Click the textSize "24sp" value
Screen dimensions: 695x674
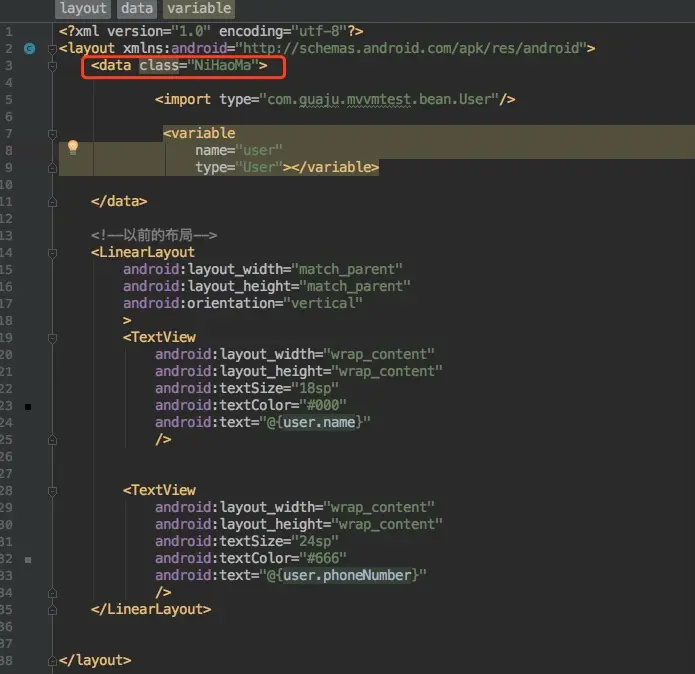tap(315, 541)
